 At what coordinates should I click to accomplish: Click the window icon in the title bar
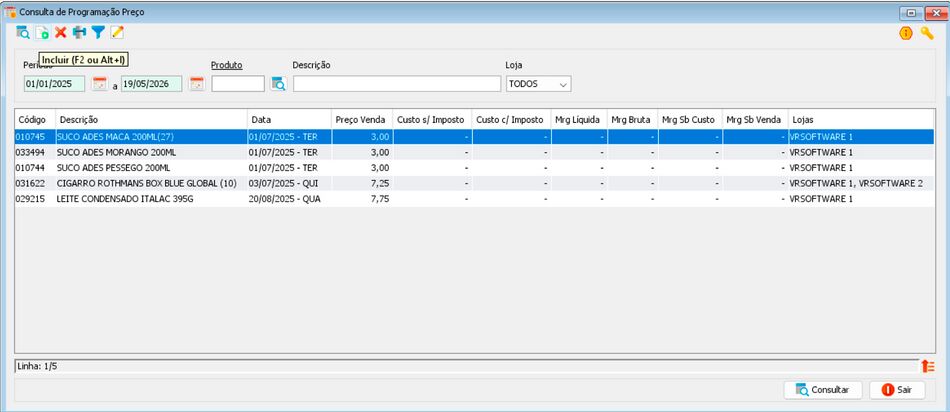10,12
